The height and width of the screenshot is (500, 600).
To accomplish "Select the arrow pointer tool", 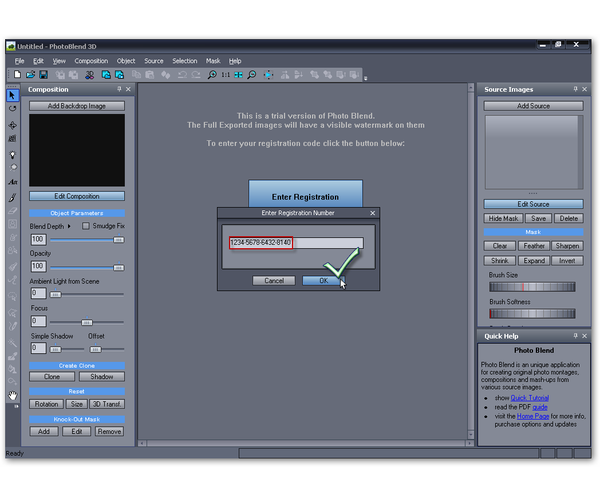I will (x=13, y=95).
